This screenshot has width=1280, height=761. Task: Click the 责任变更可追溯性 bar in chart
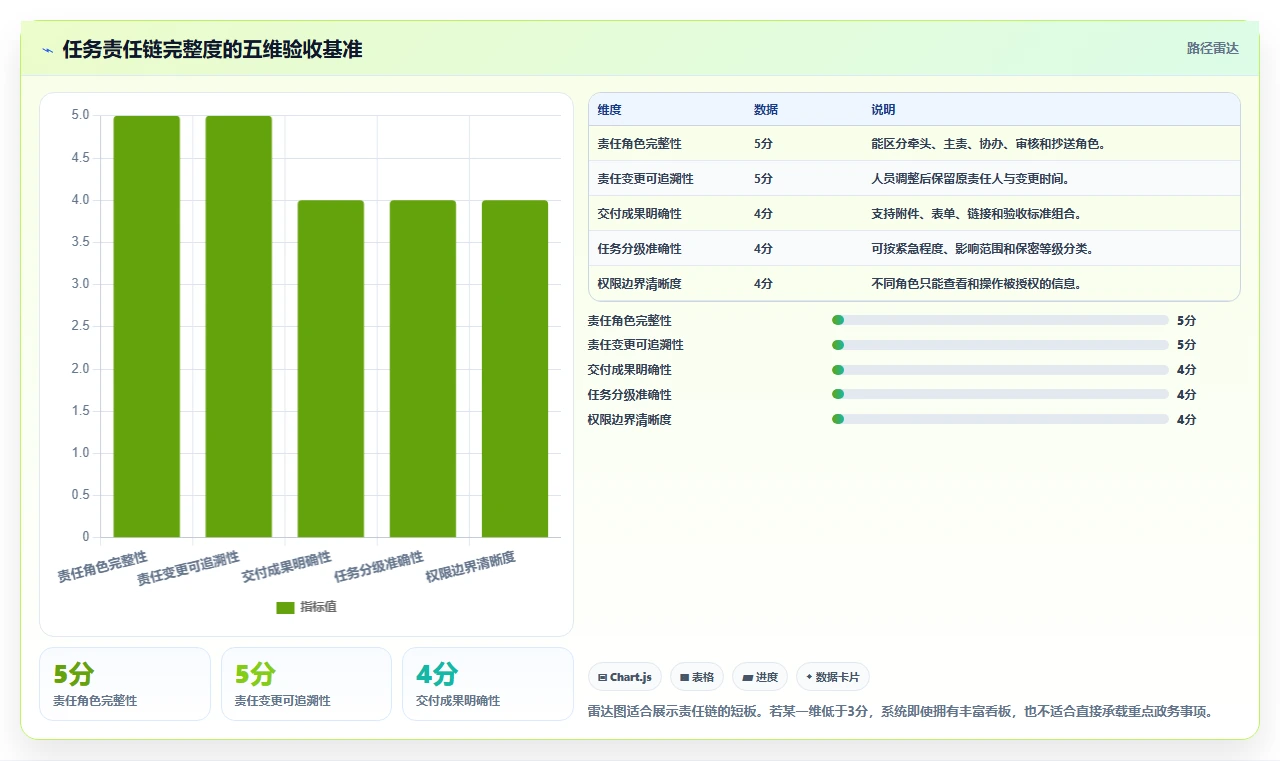point(239,326)
